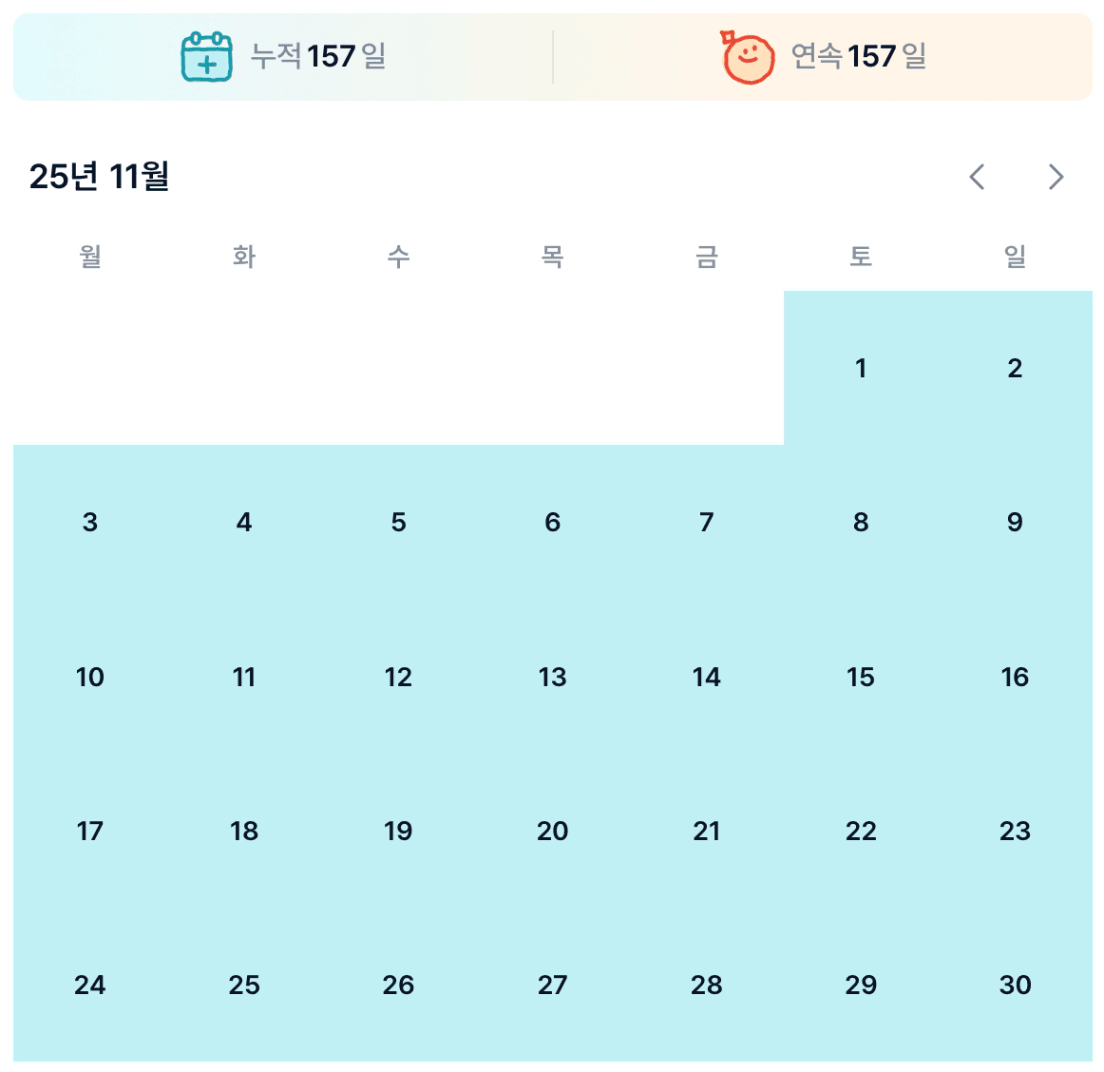Go to the next month arrow

[x=1056, y=177]
